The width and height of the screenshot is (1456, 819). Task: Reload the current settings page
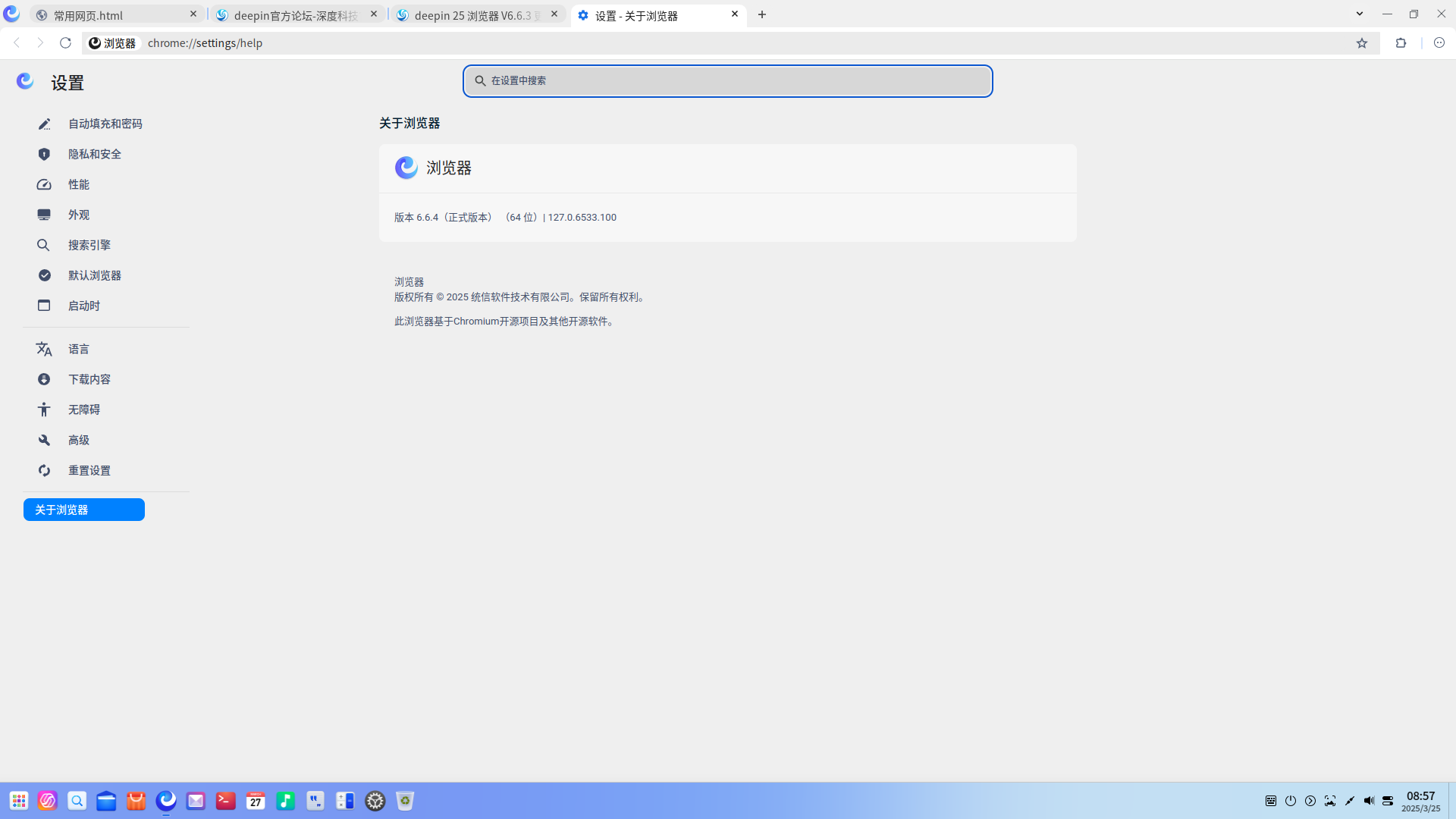pyautogui.click(x=65, y=43)
